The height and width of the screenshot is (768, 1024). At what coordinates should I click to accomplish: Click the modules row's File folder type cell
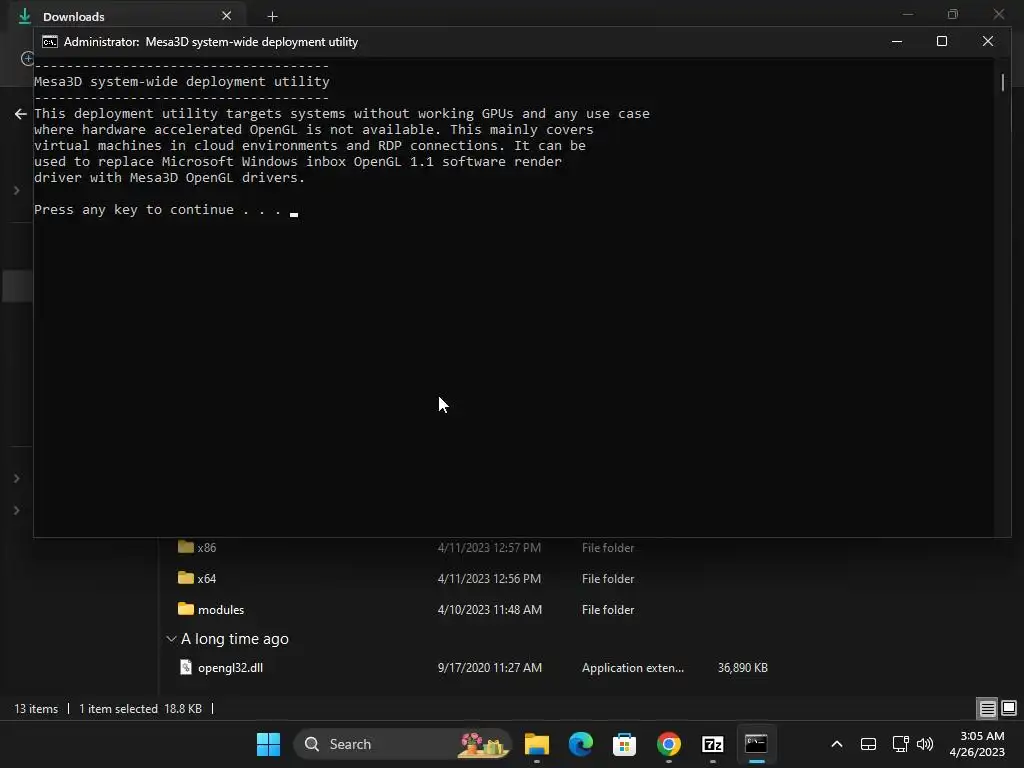click(x=607, y=609)
